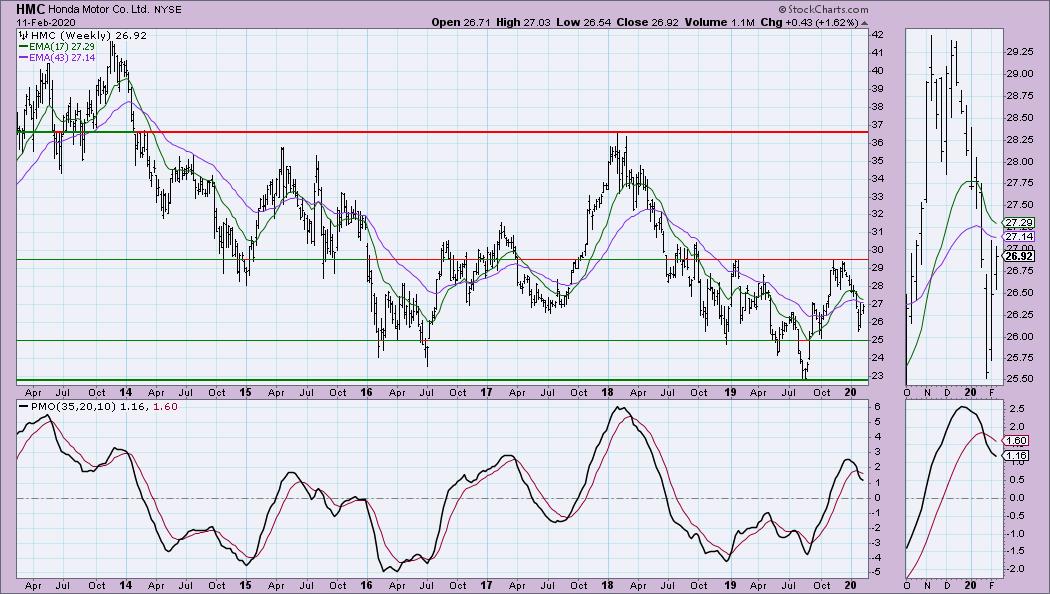The width and height of the screenshot is (1050, 594).
Task: Click the 11-Feb-2020 chart date
Action: click(x=46, y=22)
